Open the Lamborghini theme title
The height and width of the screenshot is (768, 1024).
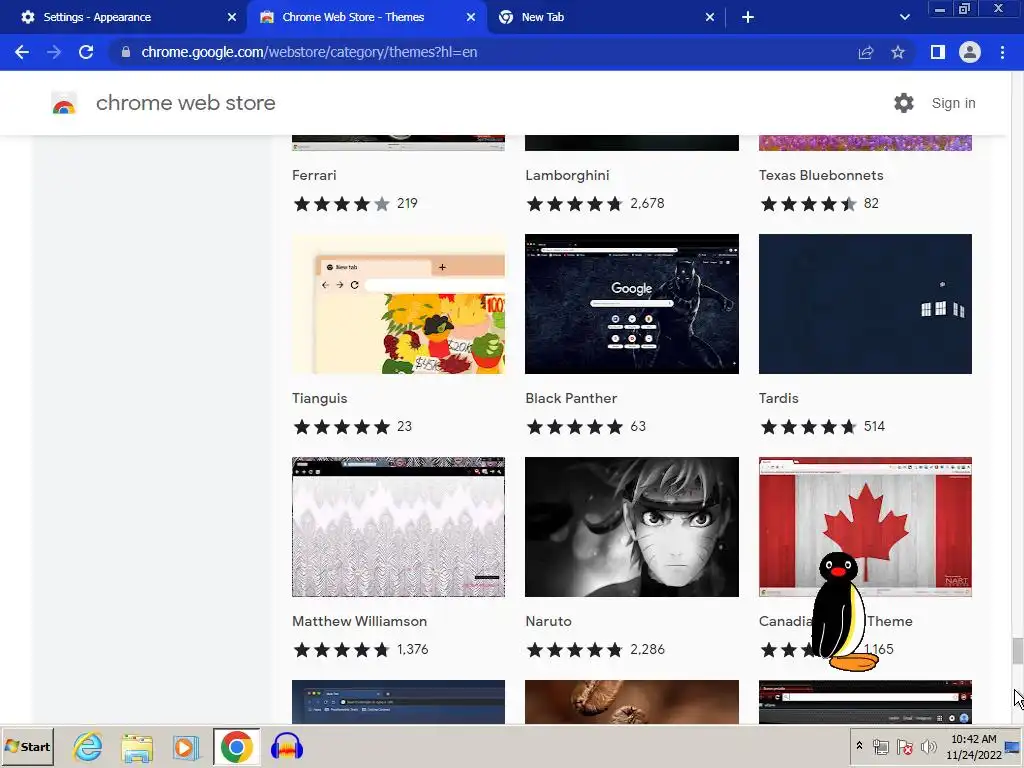[x=568, y=175]
